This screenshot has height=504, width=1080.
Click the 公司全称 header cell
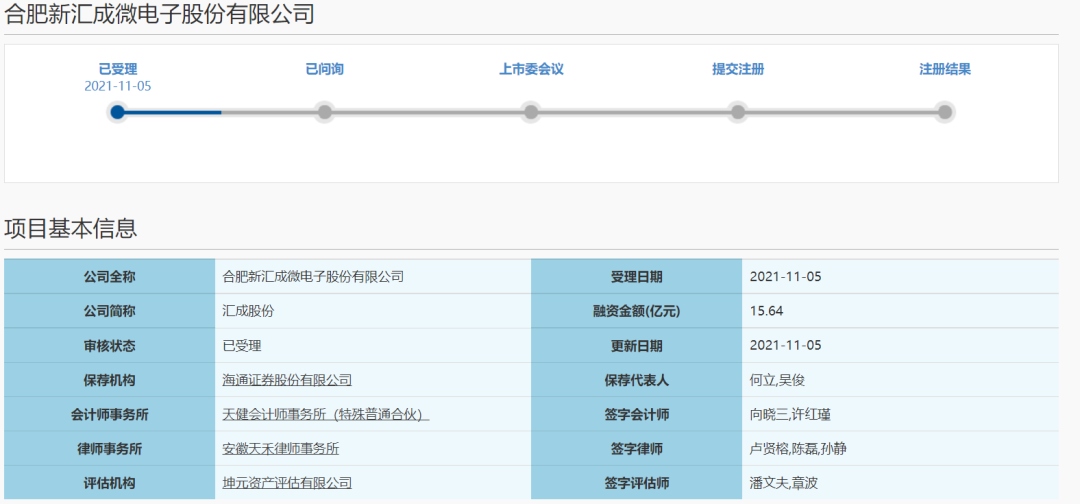(x=110, y=277)
